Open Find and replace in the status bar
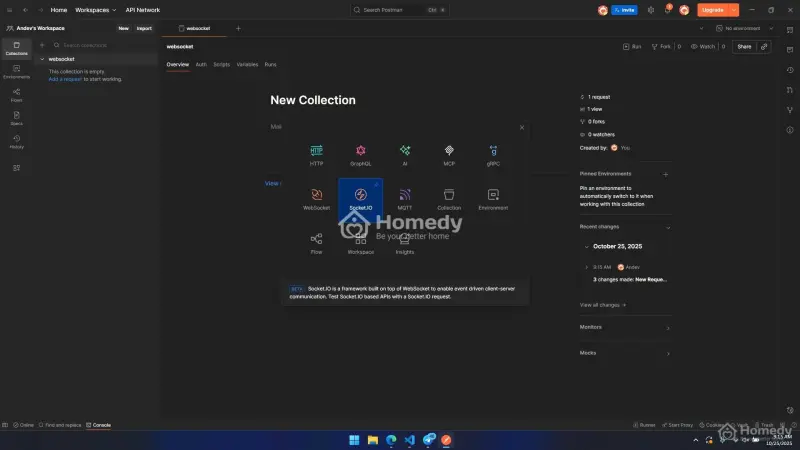800x450 pixels. (x=60, y=425)
